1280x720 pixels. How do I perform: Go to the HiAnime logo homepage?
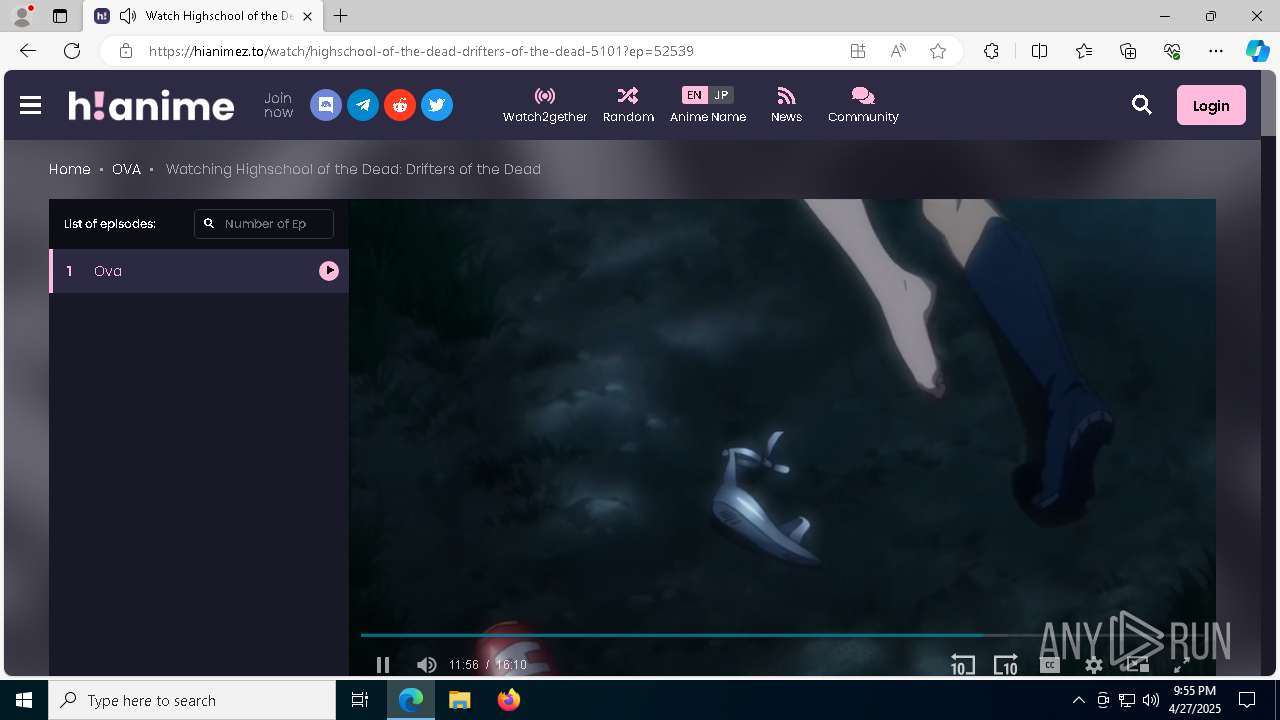(x=151, y=105)
